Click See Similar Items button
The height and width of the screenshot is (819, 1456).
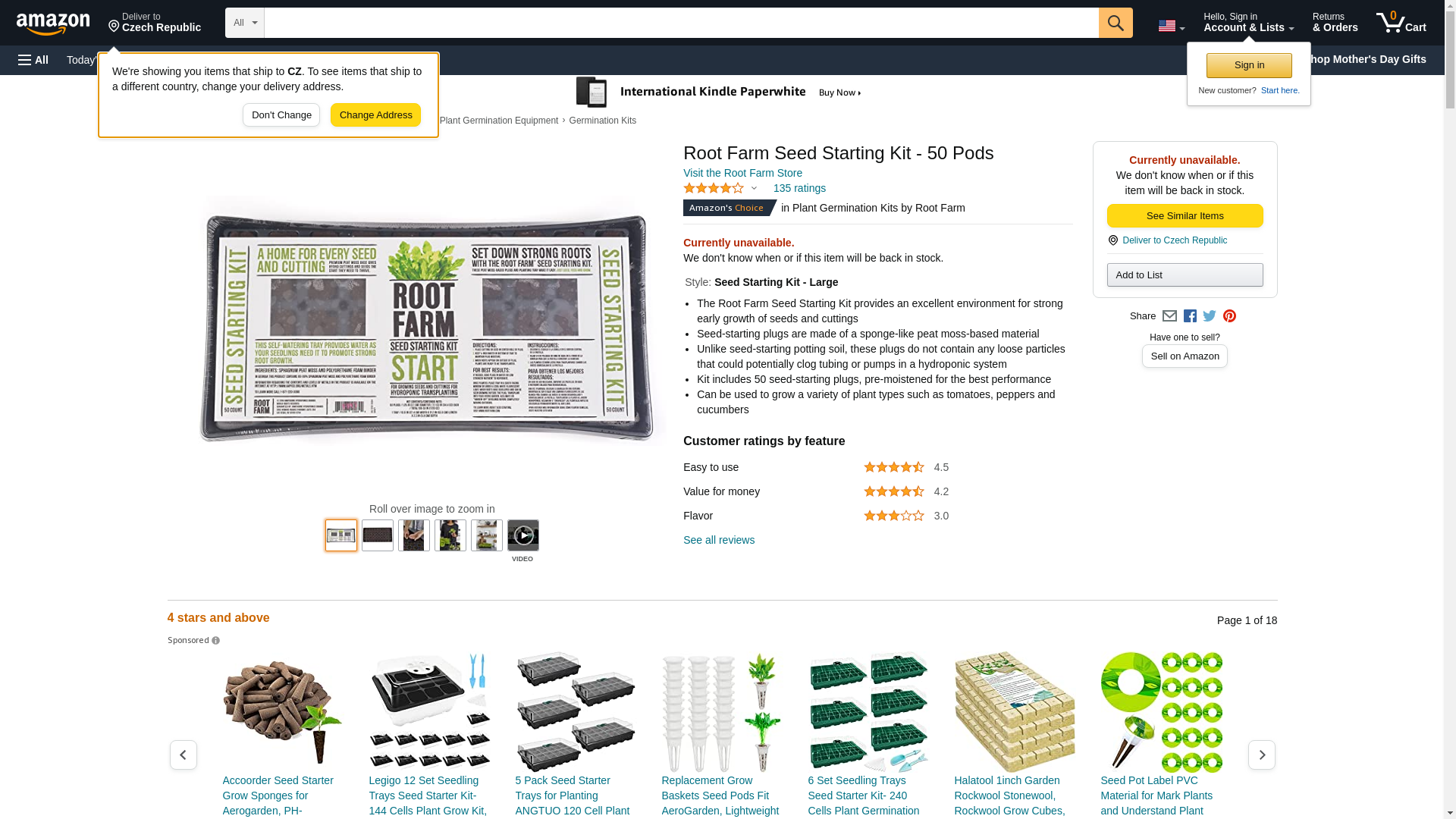pyautogui.click(x=1185, y=216)
